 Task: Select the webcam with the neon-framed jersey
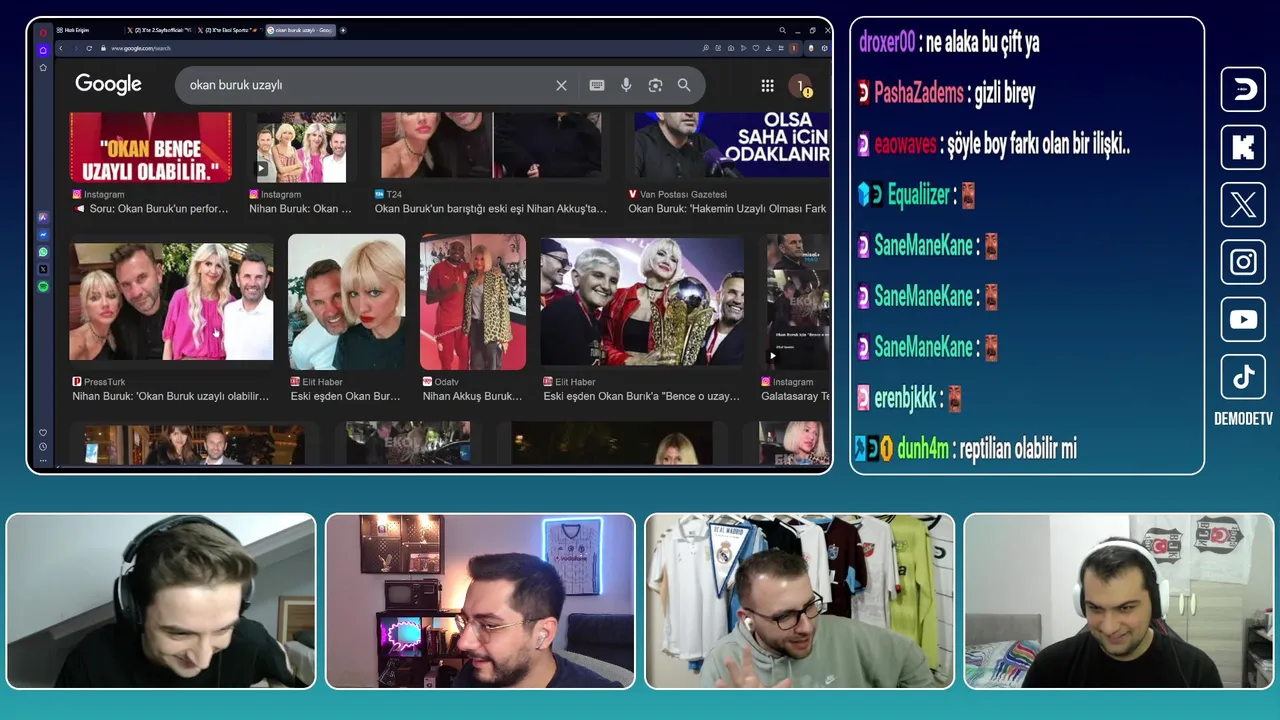coord(480,601)
